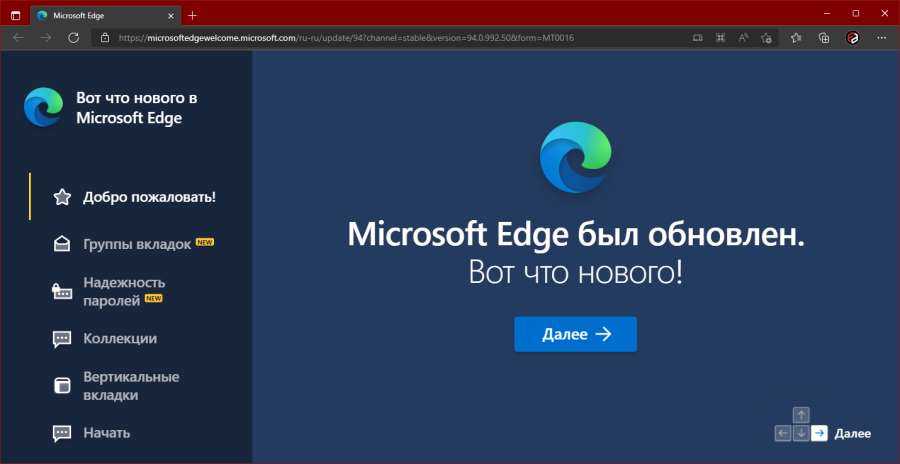Open 'Вертикальные вкладки' section
Screen dimensions: 900x464
115,386
